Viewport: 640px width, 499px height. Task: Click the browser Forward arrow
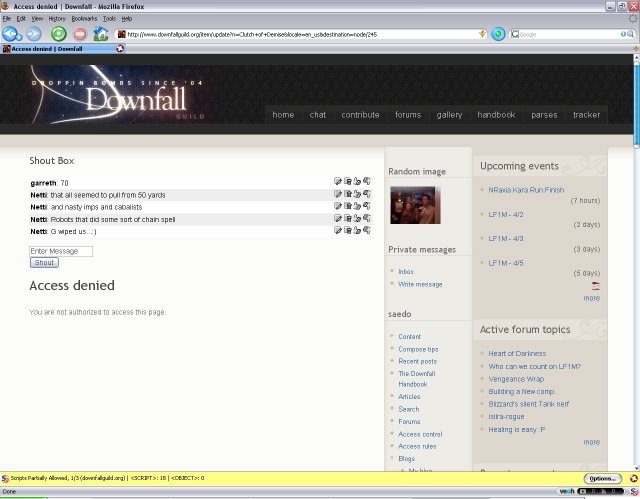coord(34,34)
